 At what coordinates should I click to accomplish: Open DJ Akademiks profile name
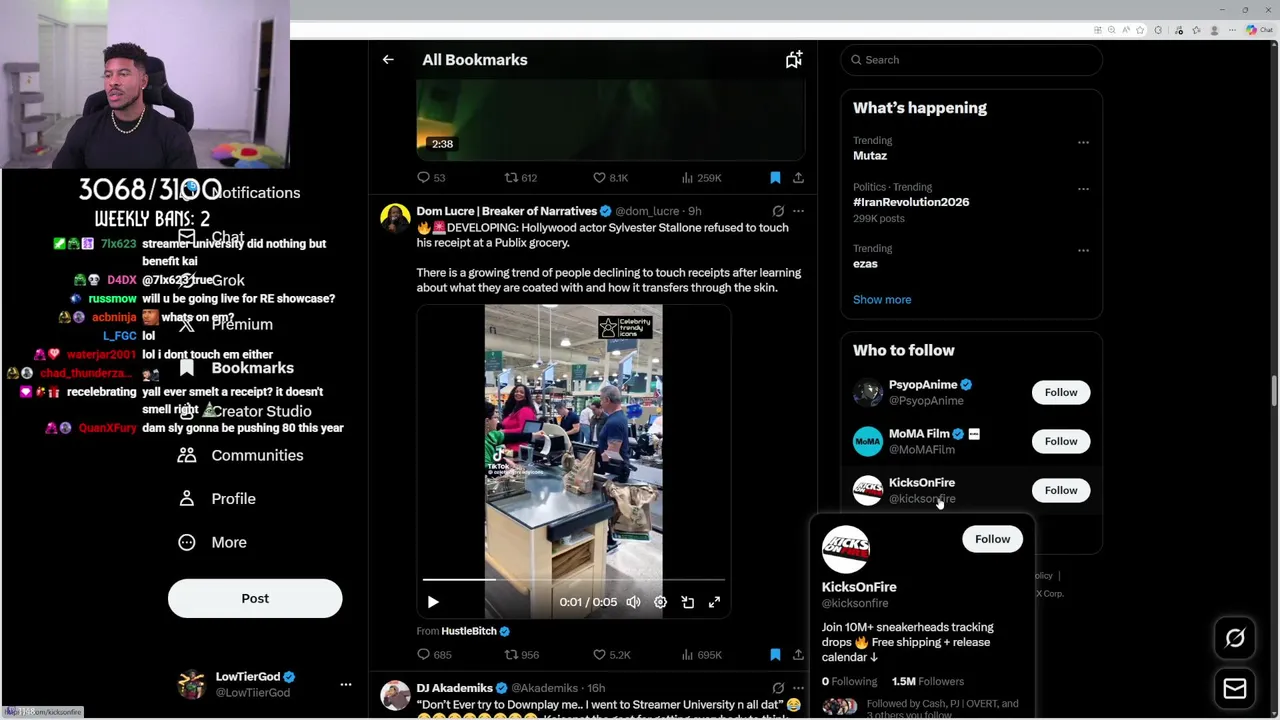pos(454,688)
